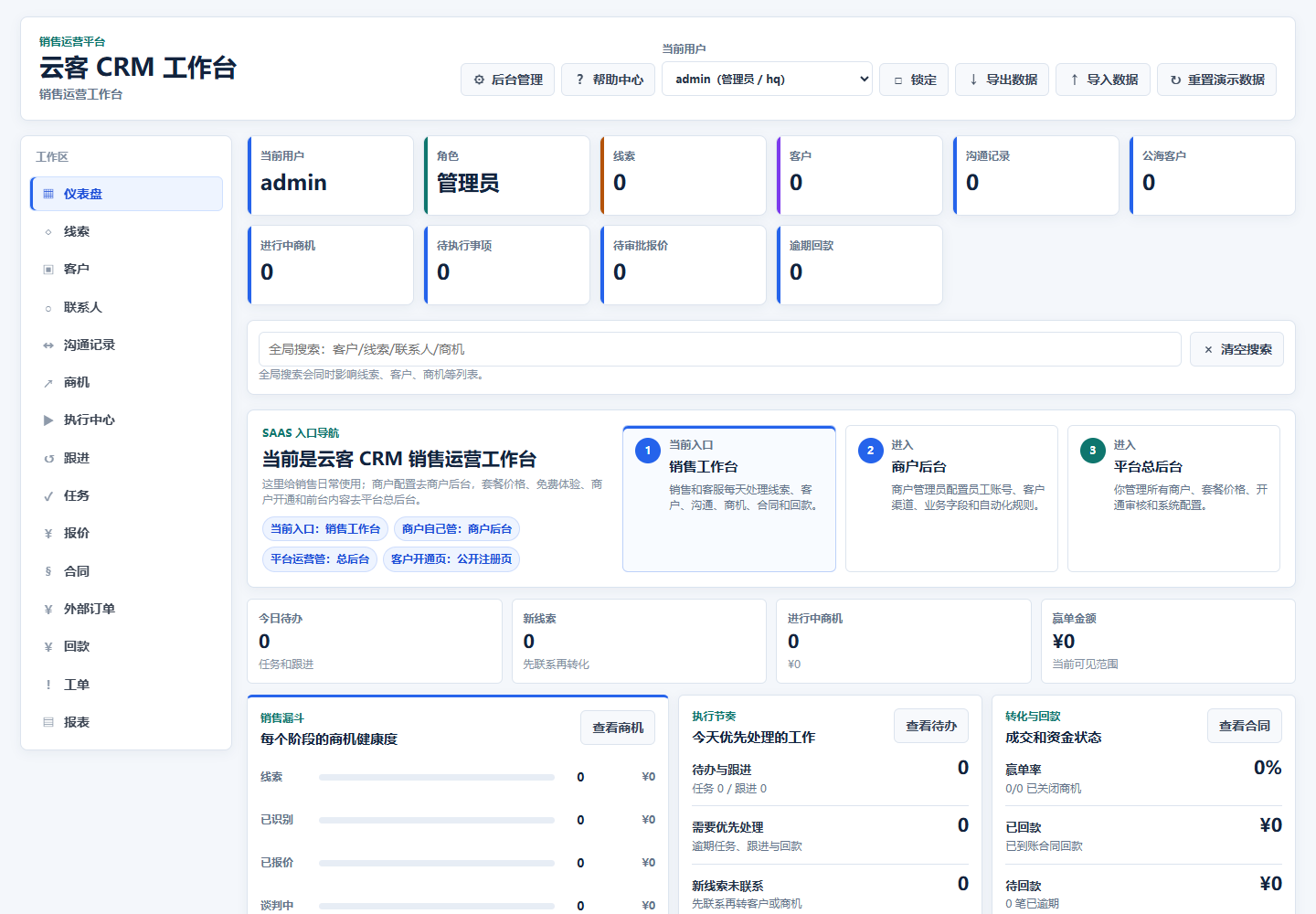Go to 线索 in the sidebar
Image resolution: width=1316 pixels, height=914 pixels.
pyautogui.click(x=126, y=232)
